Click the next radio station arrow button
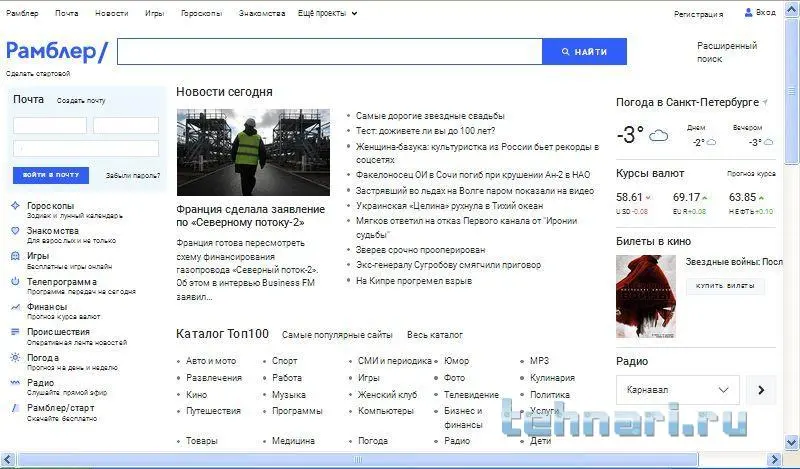The width and height of the screenshot is (800, 469). (761, 390)
